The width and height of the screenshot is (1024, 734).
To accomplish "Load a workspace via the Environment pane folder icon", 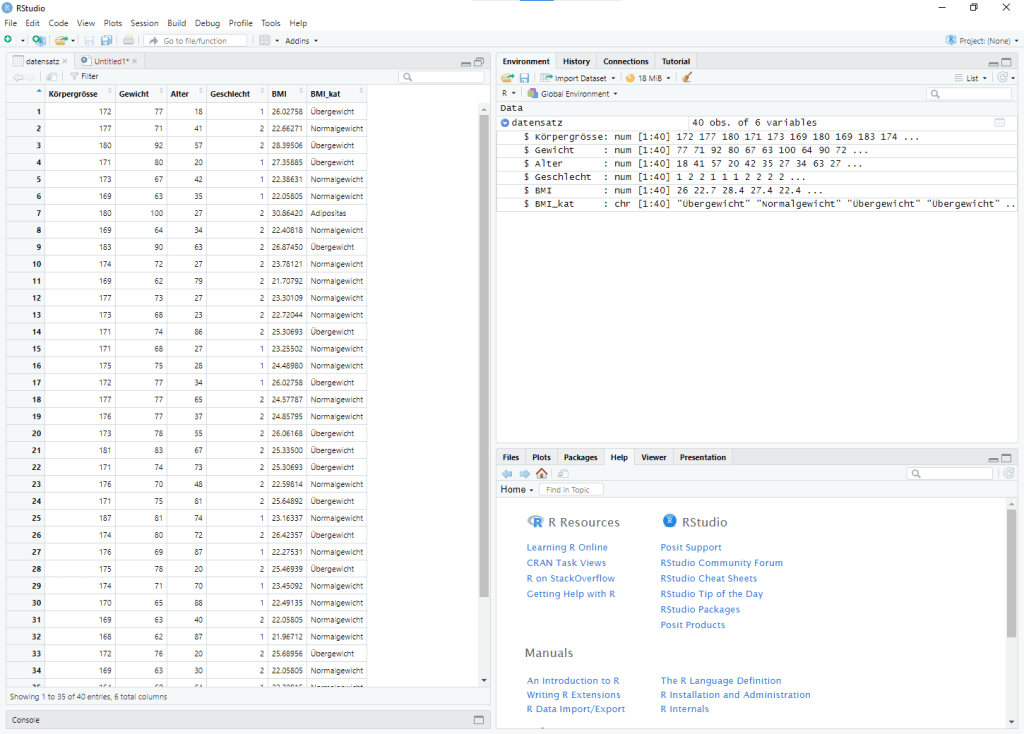I will pyautogui.click(x=507, y=77).
